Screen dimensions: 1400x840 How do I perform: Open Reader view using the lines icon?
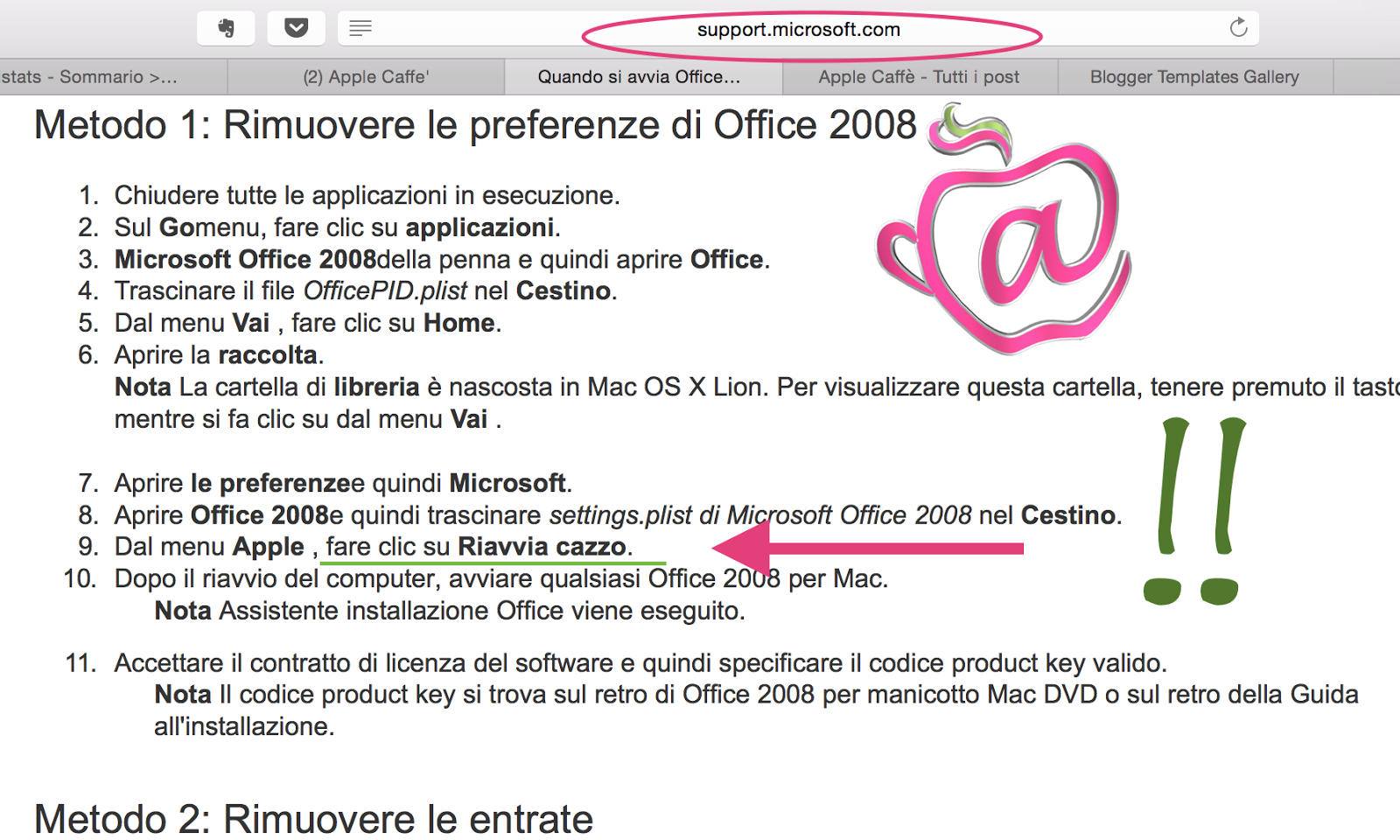click(x=360, y=28)
